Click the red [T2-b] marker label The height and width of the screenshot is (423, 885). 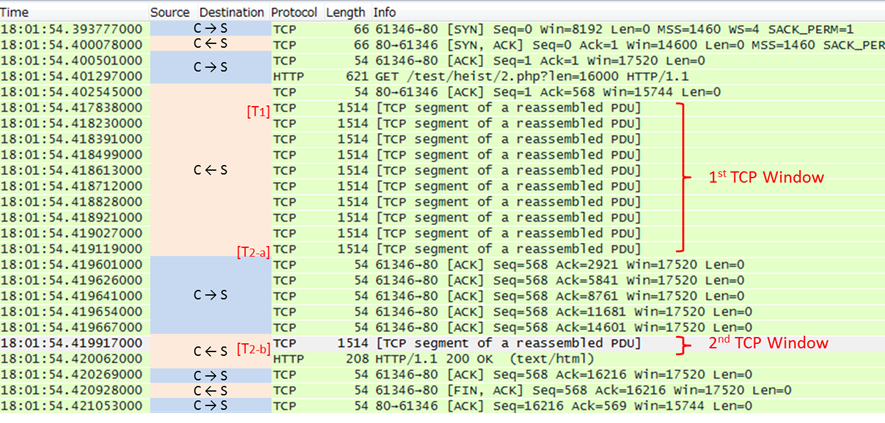251,347
